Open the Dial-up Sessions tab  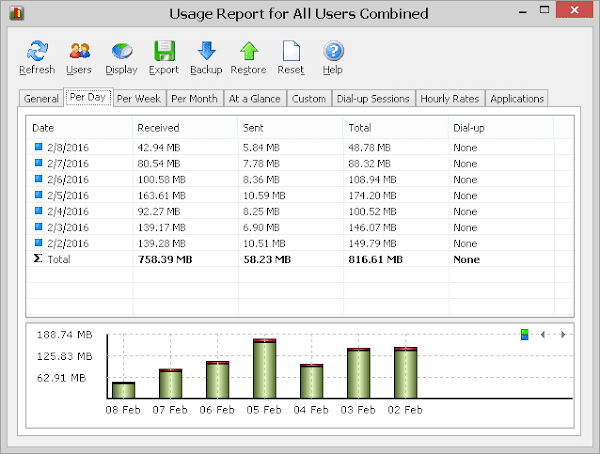(x=373, y=98)
